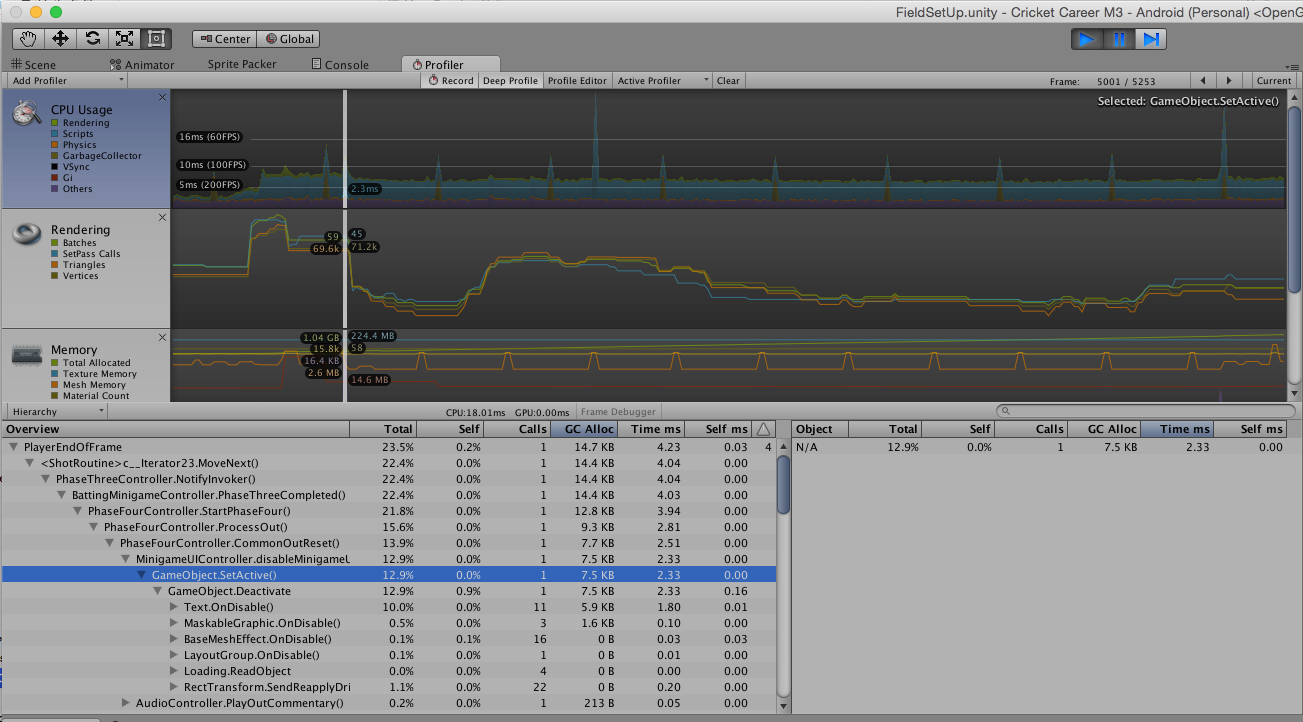Toggle the Pause button
1303x722 pixels.
(1117, 39)
